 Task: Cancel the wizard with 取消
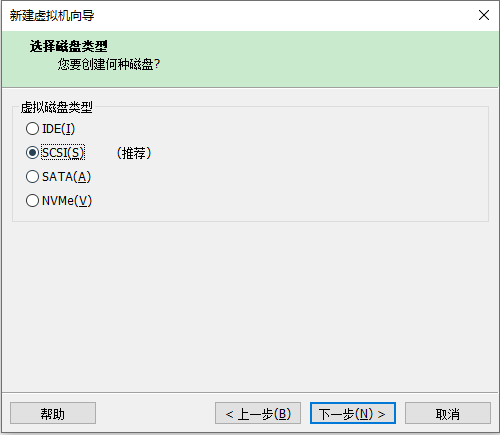click(448, 413)
